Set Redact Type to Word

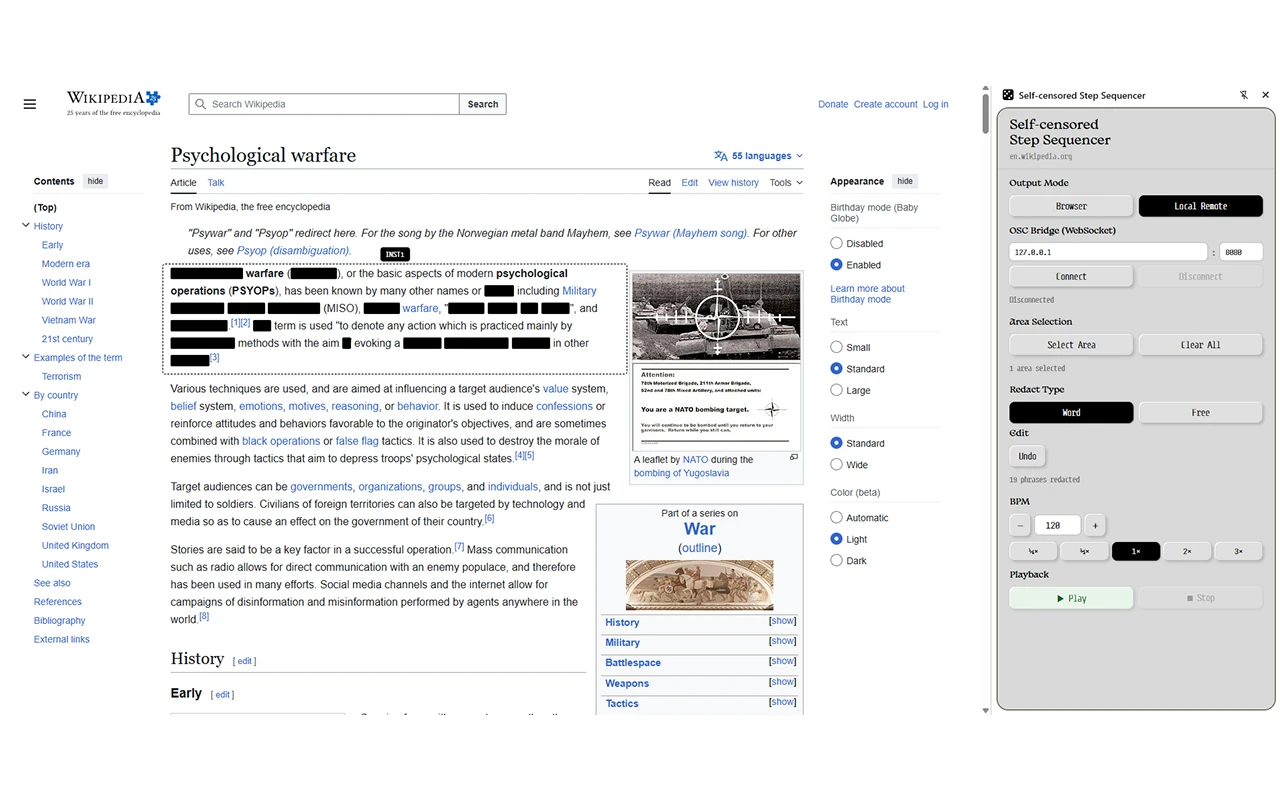1071,412
